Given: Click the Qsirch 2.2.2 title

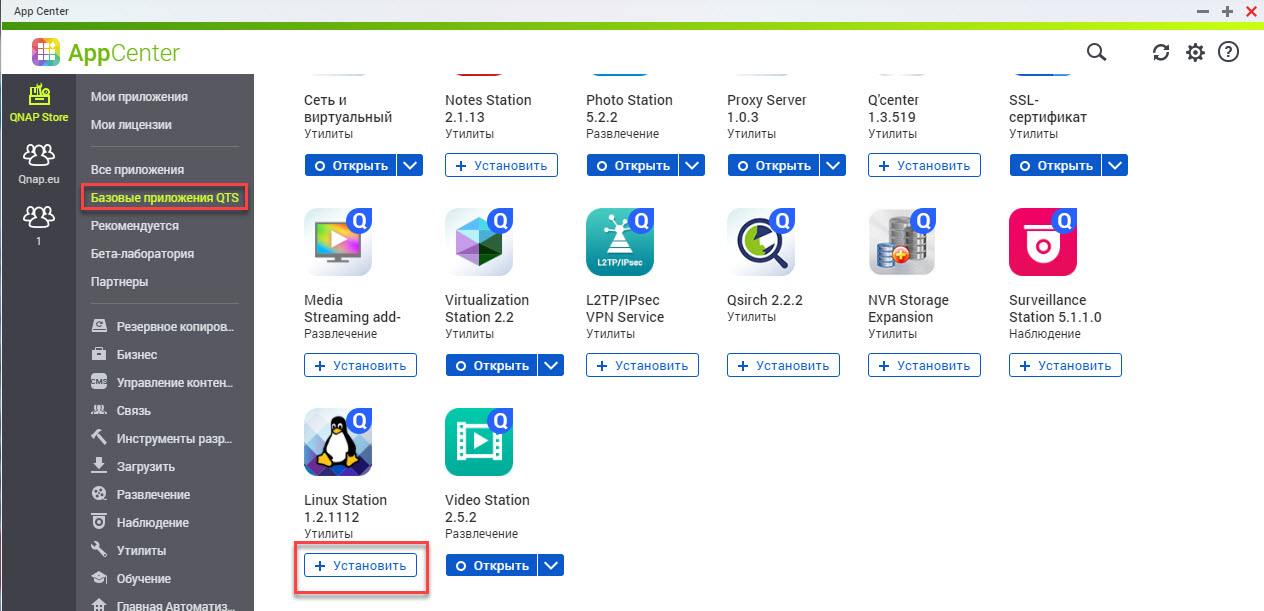Looking at the screenshot, I should tap(765, 300).
